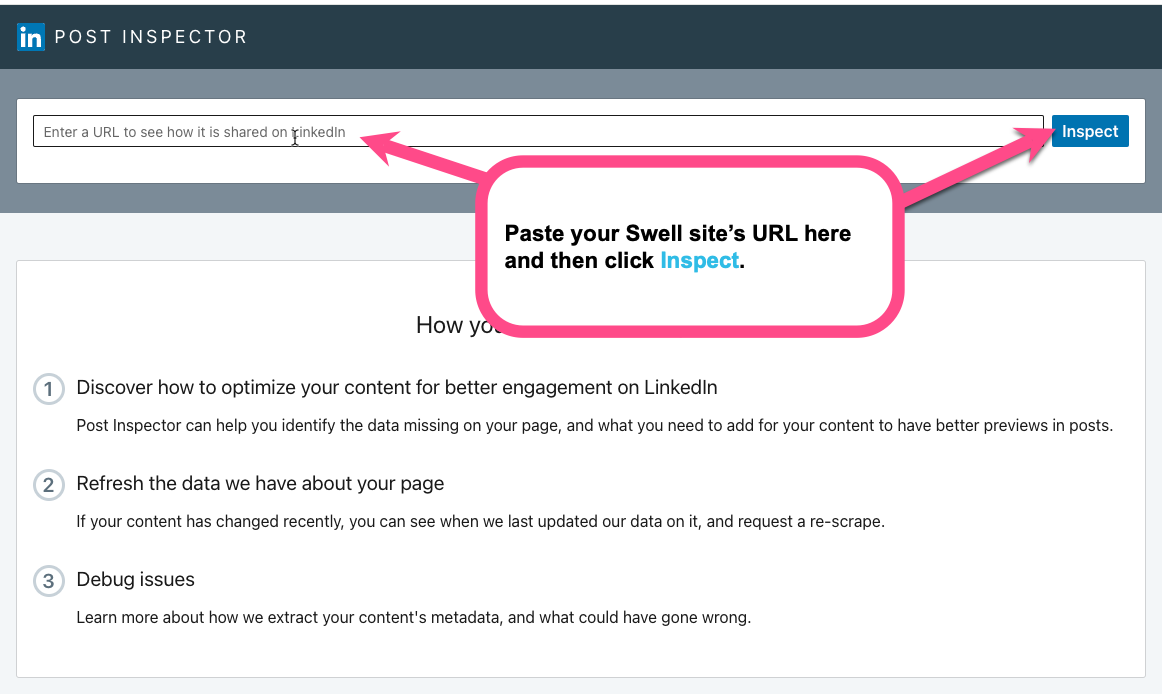Click the request a re-scrape description text
The image size is (1162, 694).
(480, 521)
